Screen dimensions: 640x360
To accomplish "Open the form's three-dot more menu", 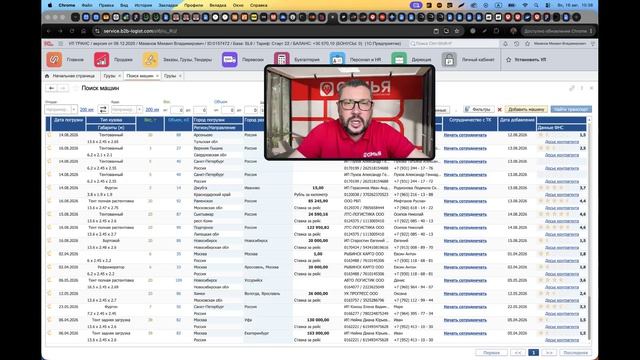I will [582, 88].
